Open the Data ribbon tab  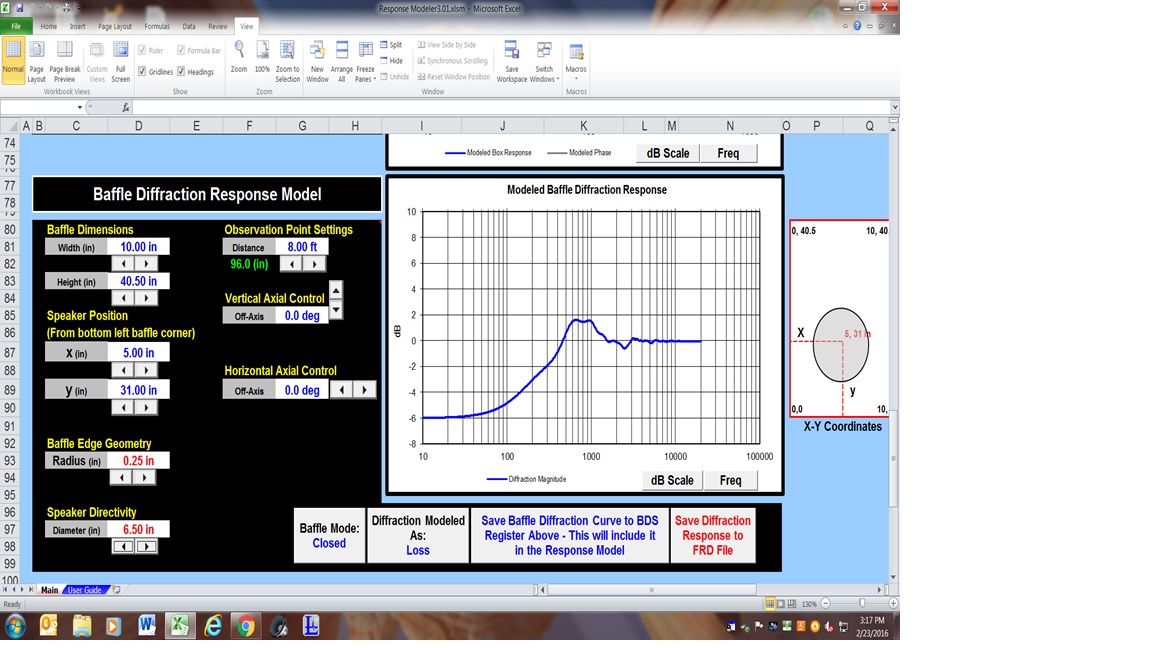click(x=189, y=26)
